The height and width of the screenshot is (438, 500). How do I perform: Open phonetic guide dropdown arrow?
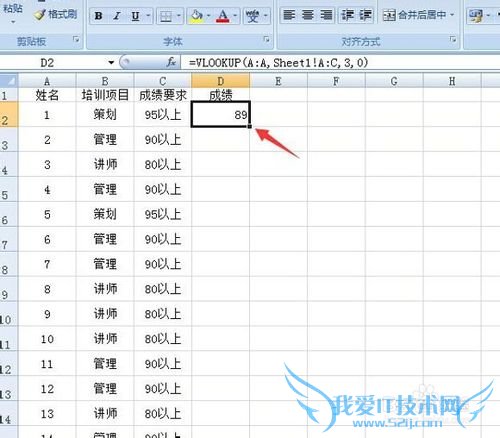pyautogui.click(x=266, y=16)
